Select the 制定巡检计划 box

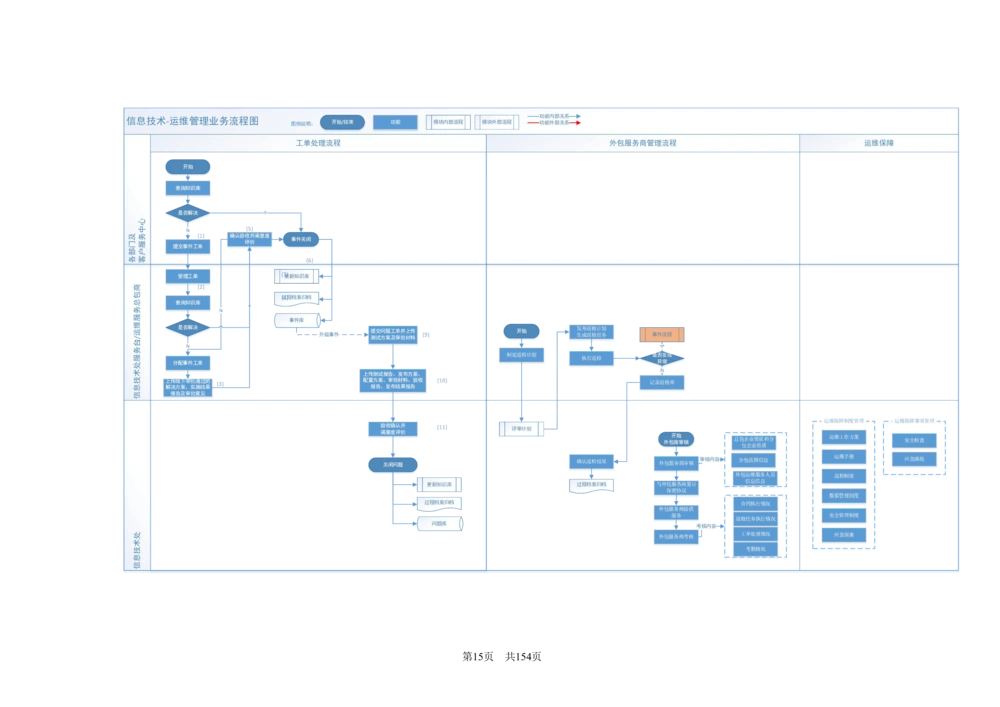(x=524, y=355)
